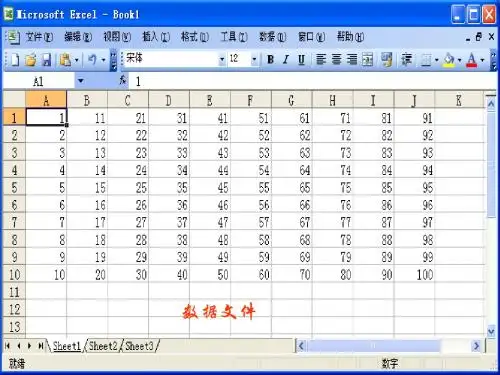Go to the previous sheet tab
500x375 pixels.
19,346
